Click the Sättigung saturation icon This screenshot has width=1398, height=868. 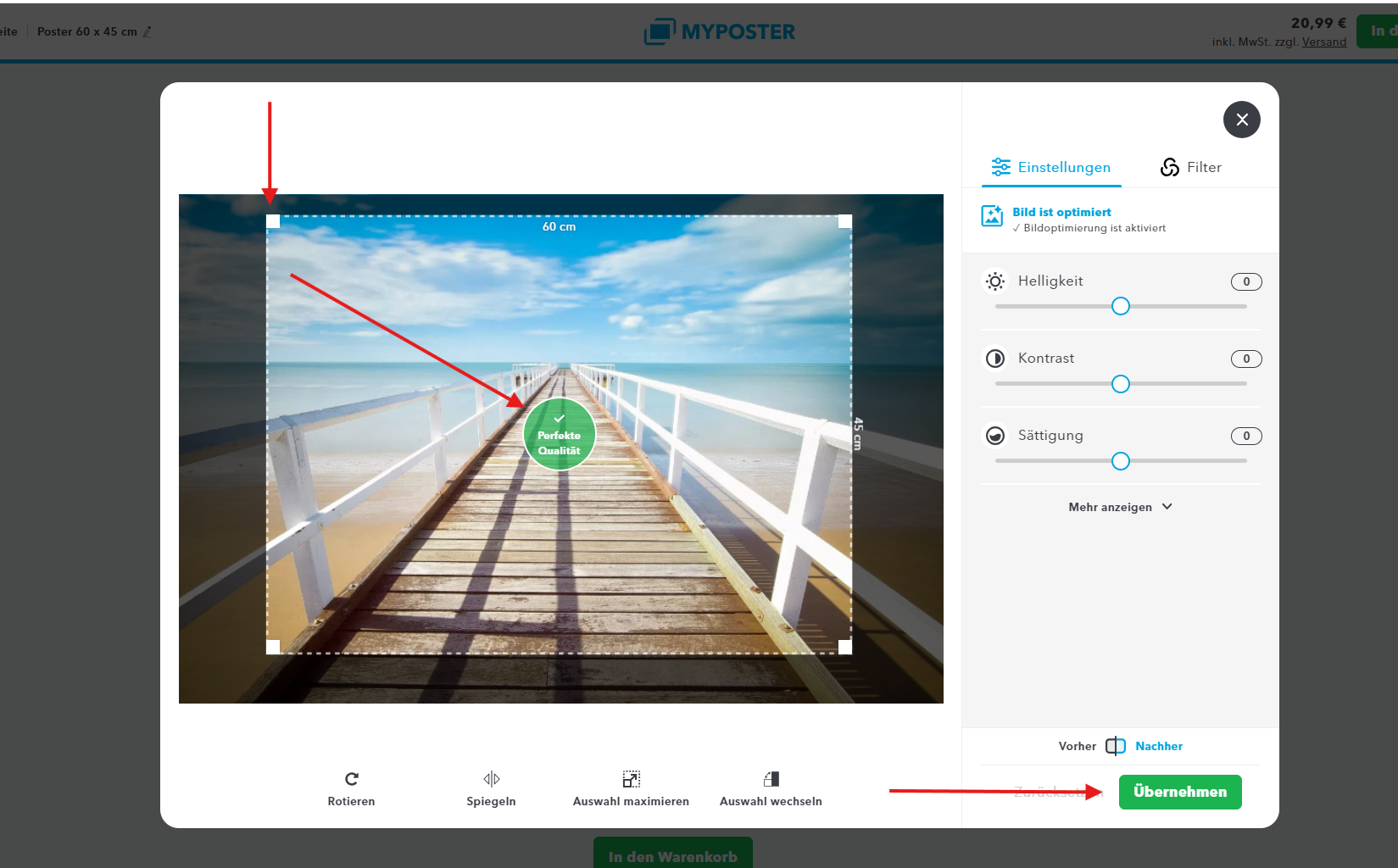tap(995, 436)
